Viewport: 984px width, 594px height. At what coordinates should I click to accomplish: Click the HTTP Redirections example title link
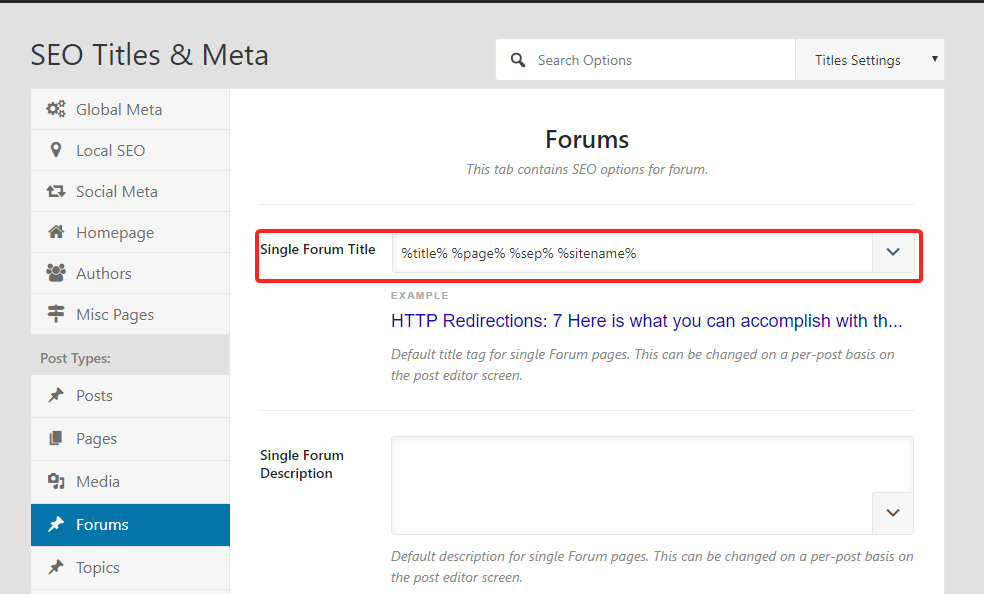pos(646,321)
